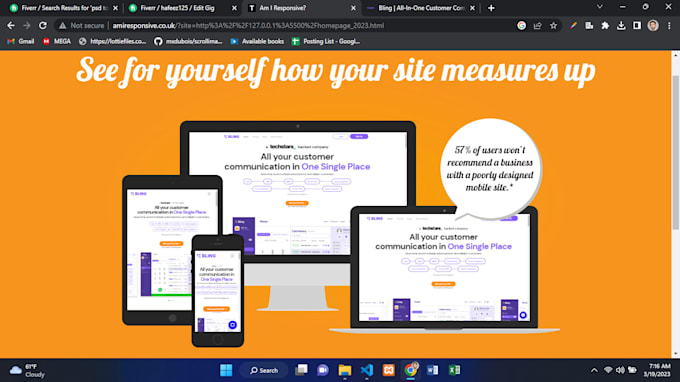The height and width of the screenshot is (382, 680).
Task: Open the Extensions puzzle icon
Action: (x=605, y=26)
